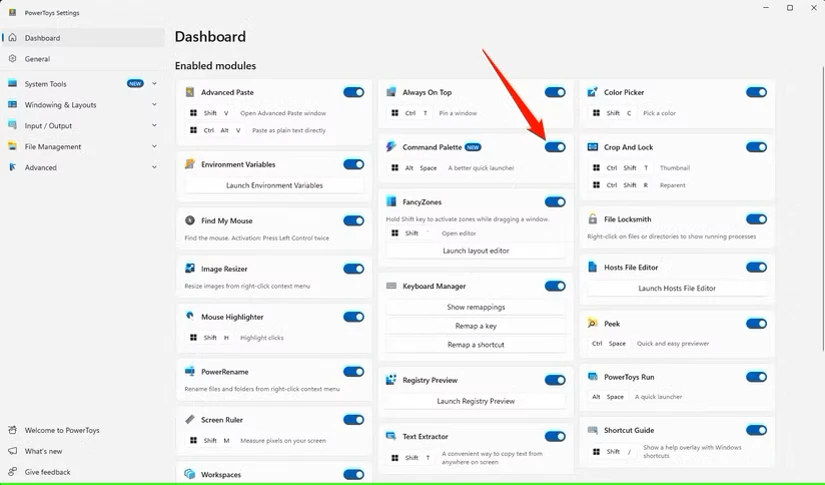Disable the Command Palette toggle

[x=555, y=147]
